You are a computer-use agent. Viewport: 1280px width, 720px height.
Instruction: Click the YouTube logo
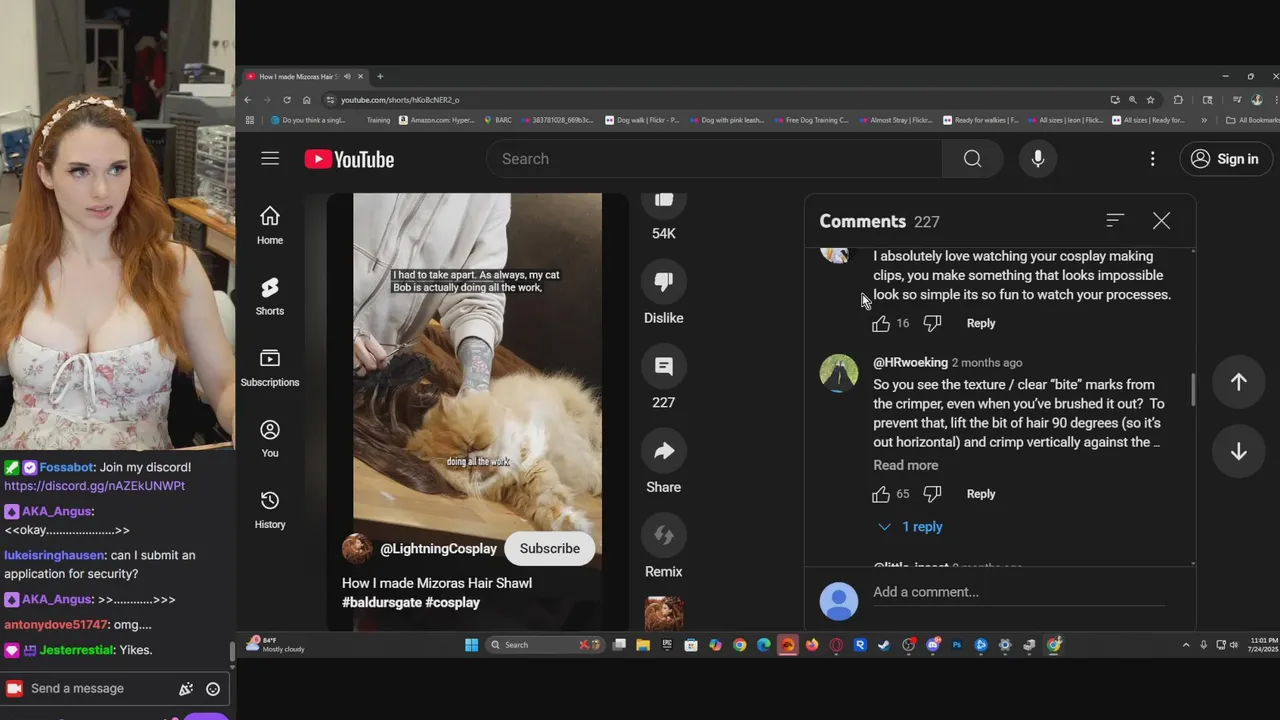point(349,159)
